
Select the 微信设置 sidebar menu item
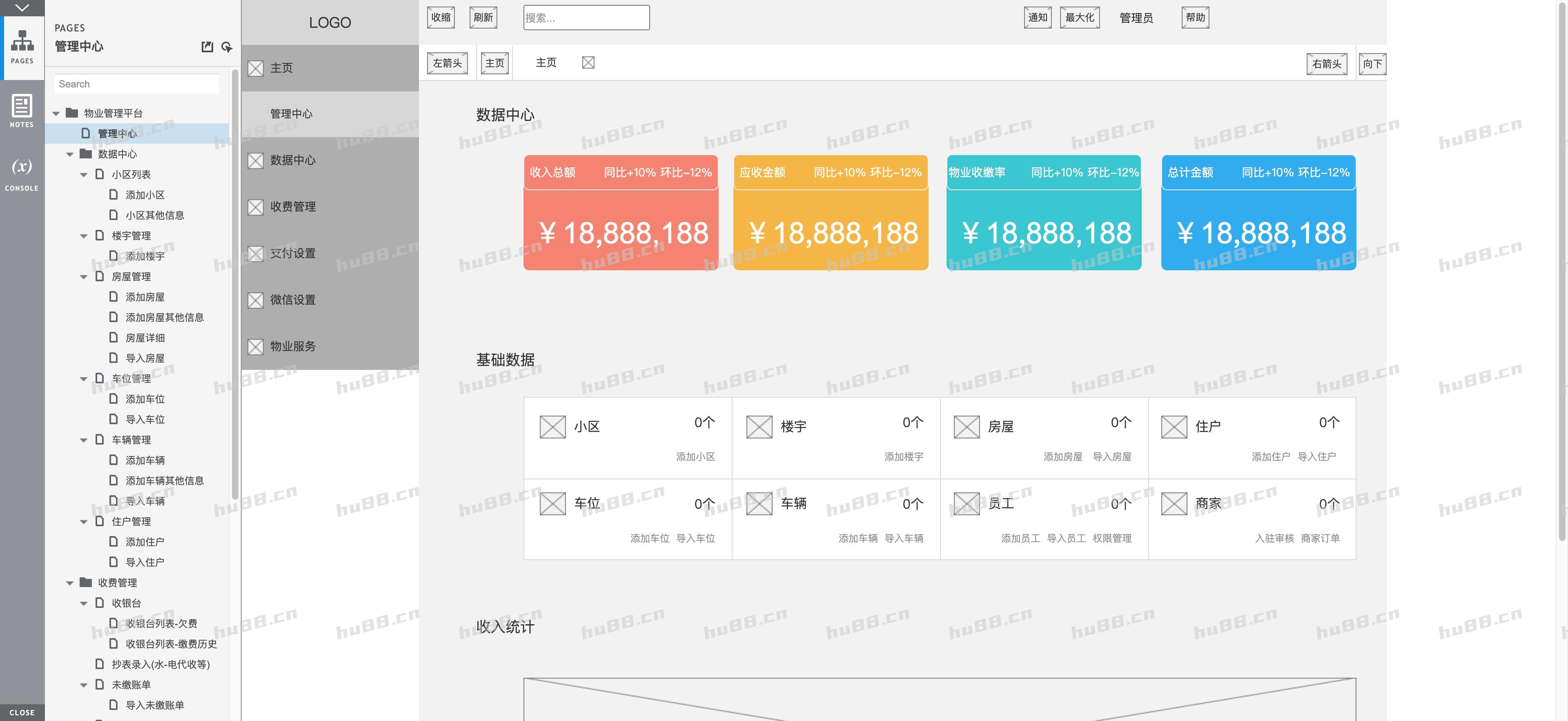293,300
